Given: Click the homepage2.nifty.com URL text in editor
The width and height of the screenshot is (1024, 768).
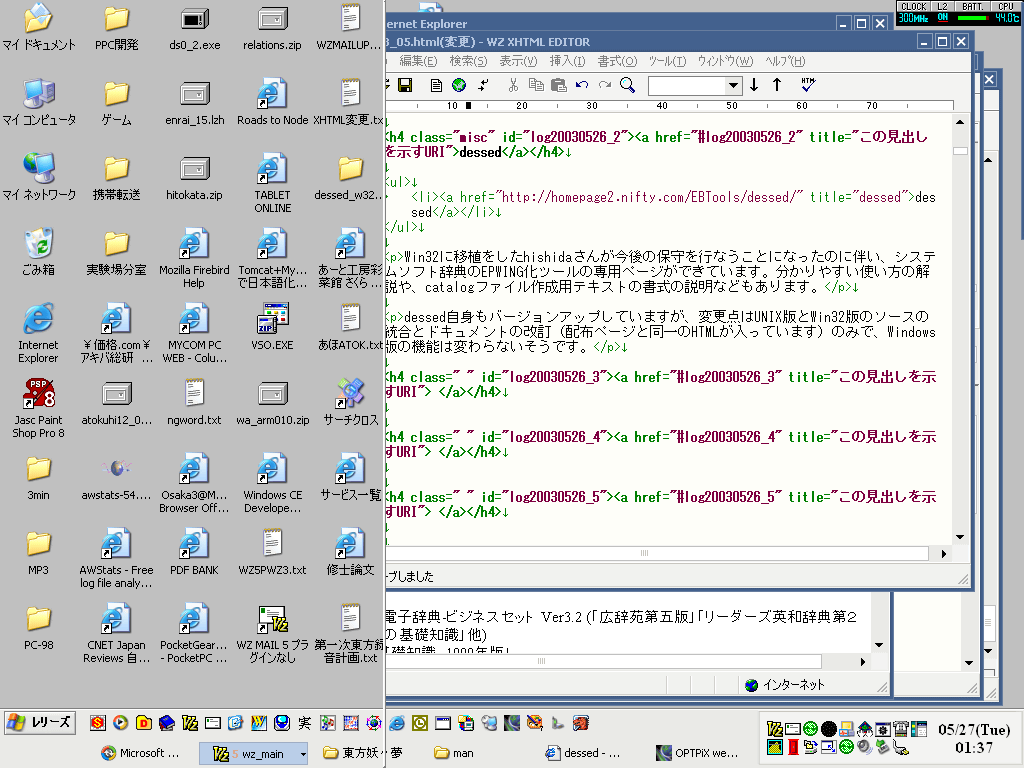Looking at the screenshot, I should (x=650, y=197).
